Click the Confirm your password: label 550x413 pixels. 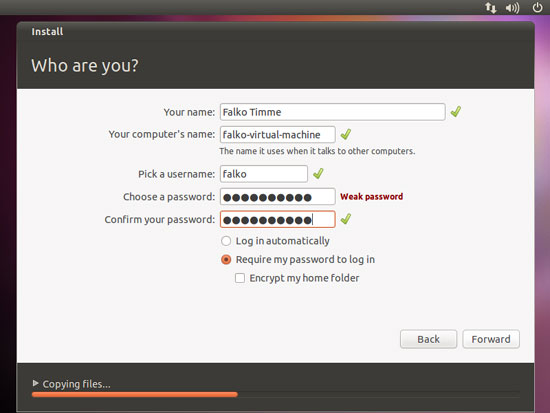(x=160, y=220)
